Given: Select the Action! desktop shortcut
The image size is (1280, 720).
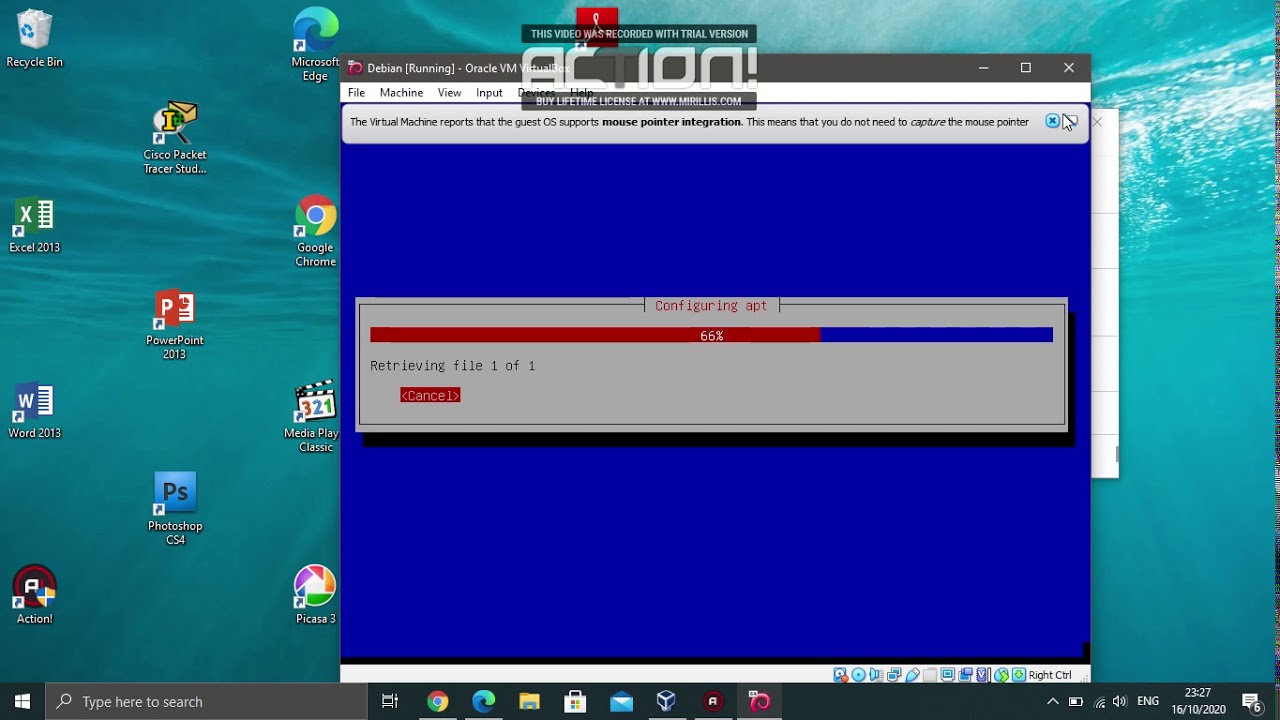Looking at the screenshot, I should [x=34, y=596].
